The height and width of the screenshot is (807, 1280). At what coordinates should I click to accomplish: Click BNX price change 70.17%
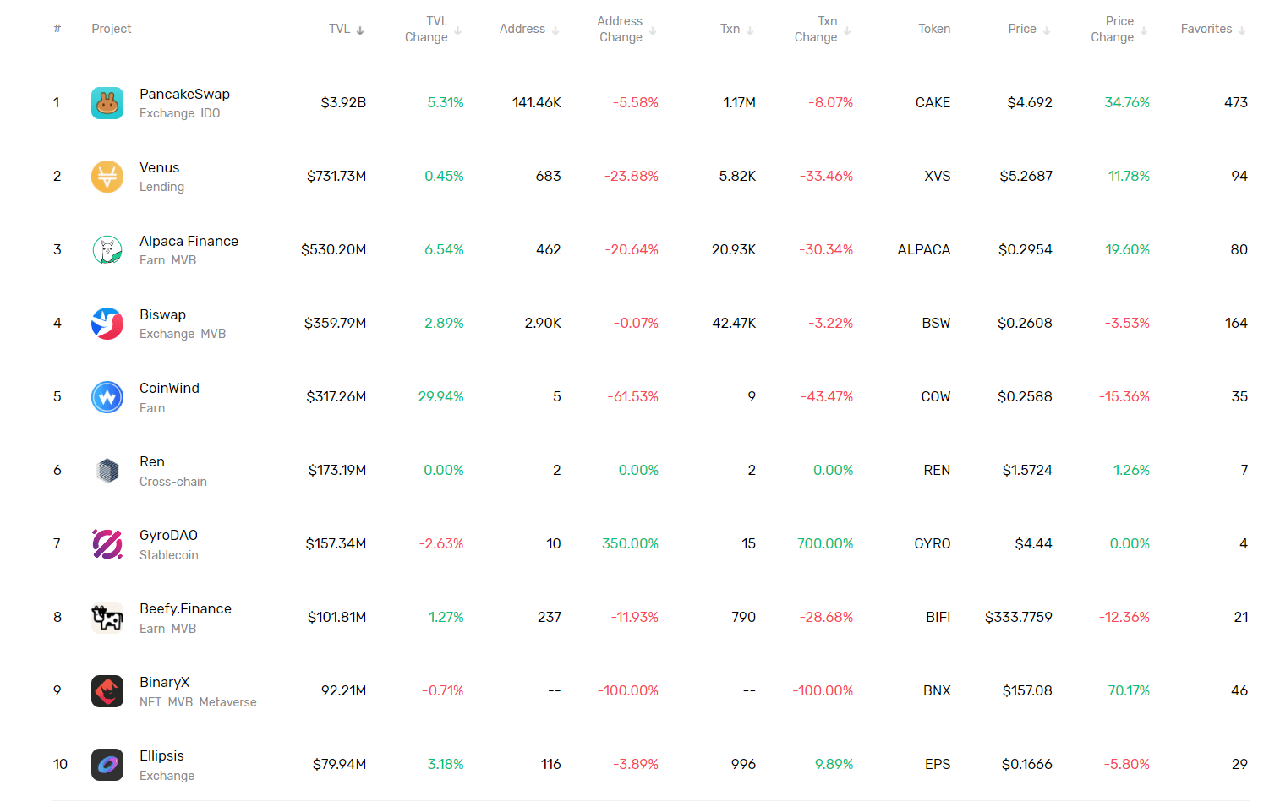(x=1128, y=690)
